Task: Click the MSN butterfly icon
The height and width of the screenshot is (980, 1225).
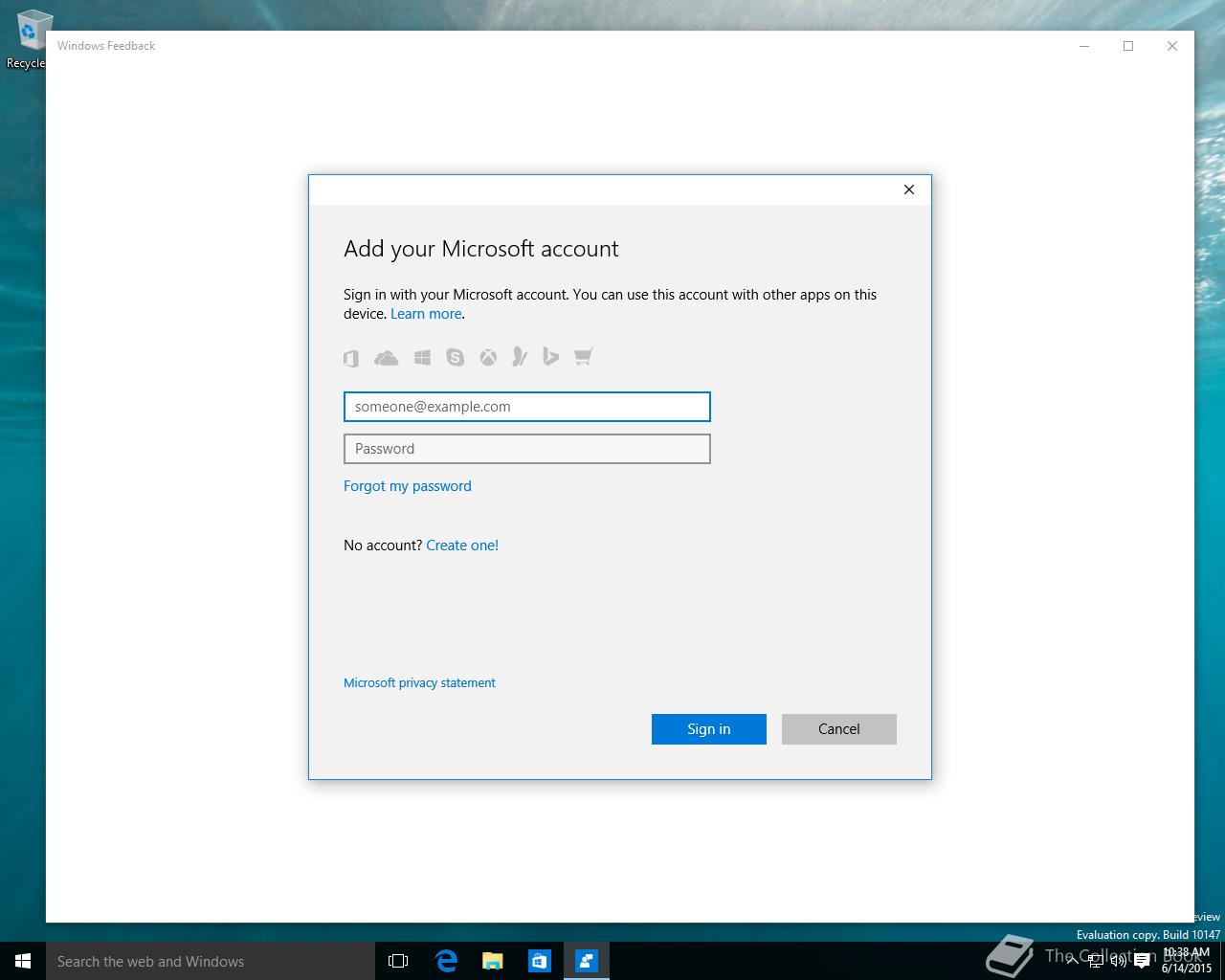Action: point(520,357)
